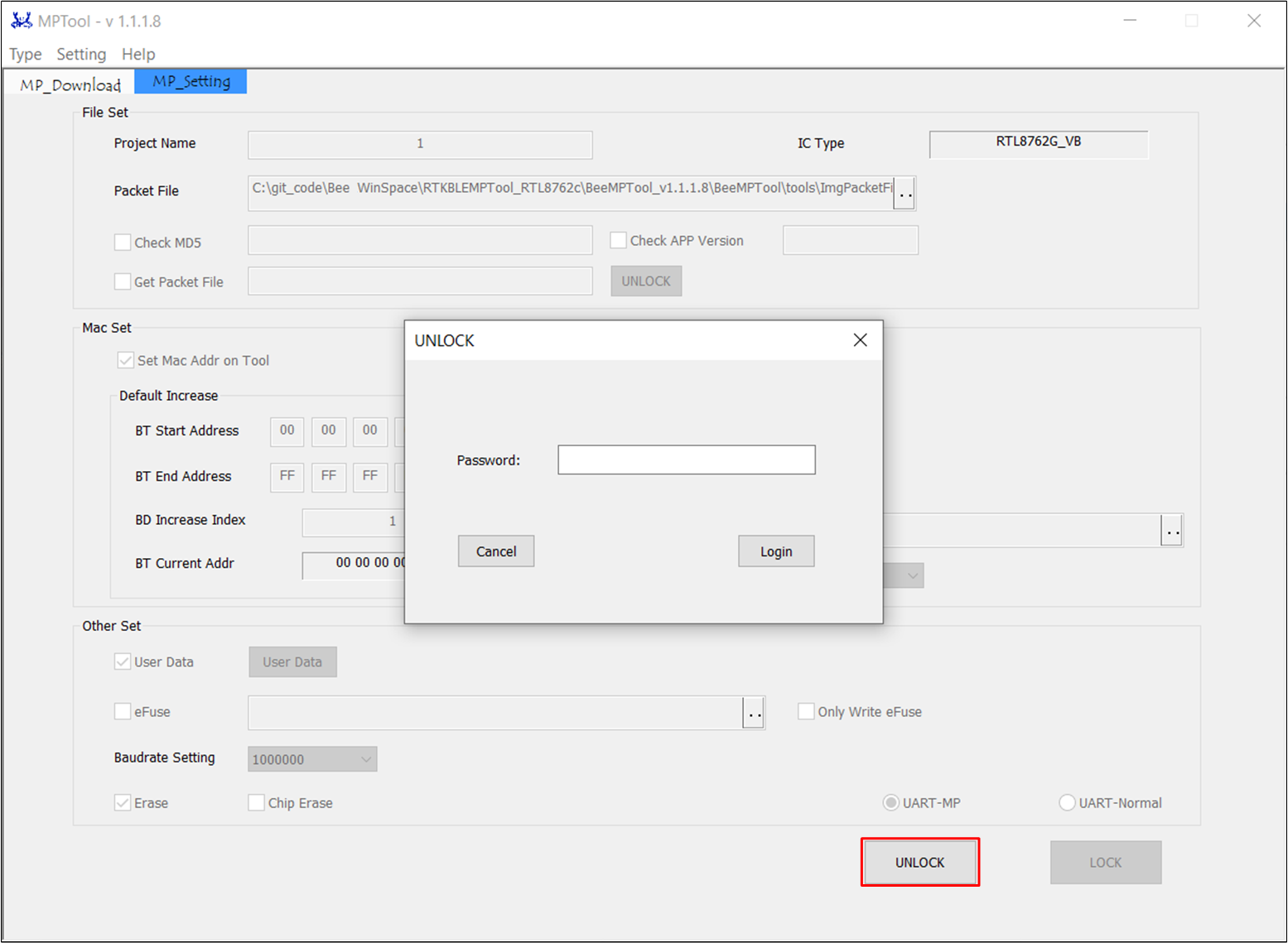Select the UART-Normal radio button

tap(1067, 803)
